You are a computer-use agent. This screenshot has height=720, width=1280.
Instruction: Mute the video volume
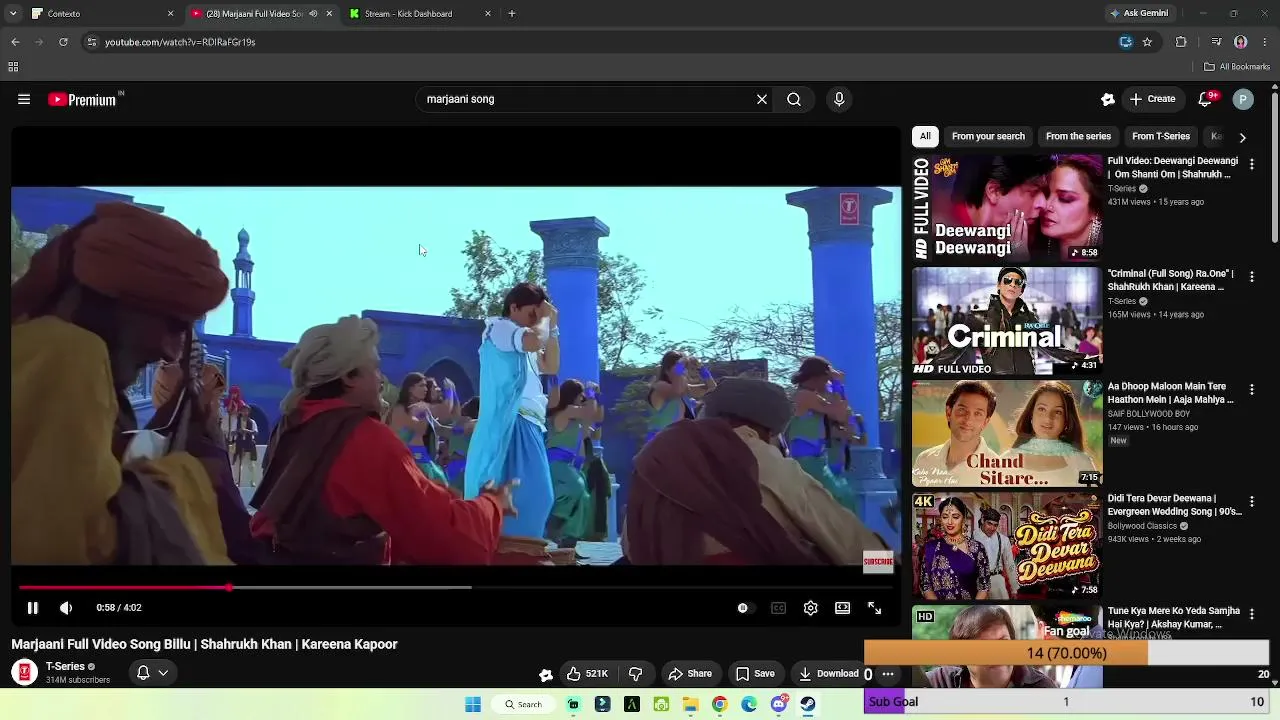[66, 607]
